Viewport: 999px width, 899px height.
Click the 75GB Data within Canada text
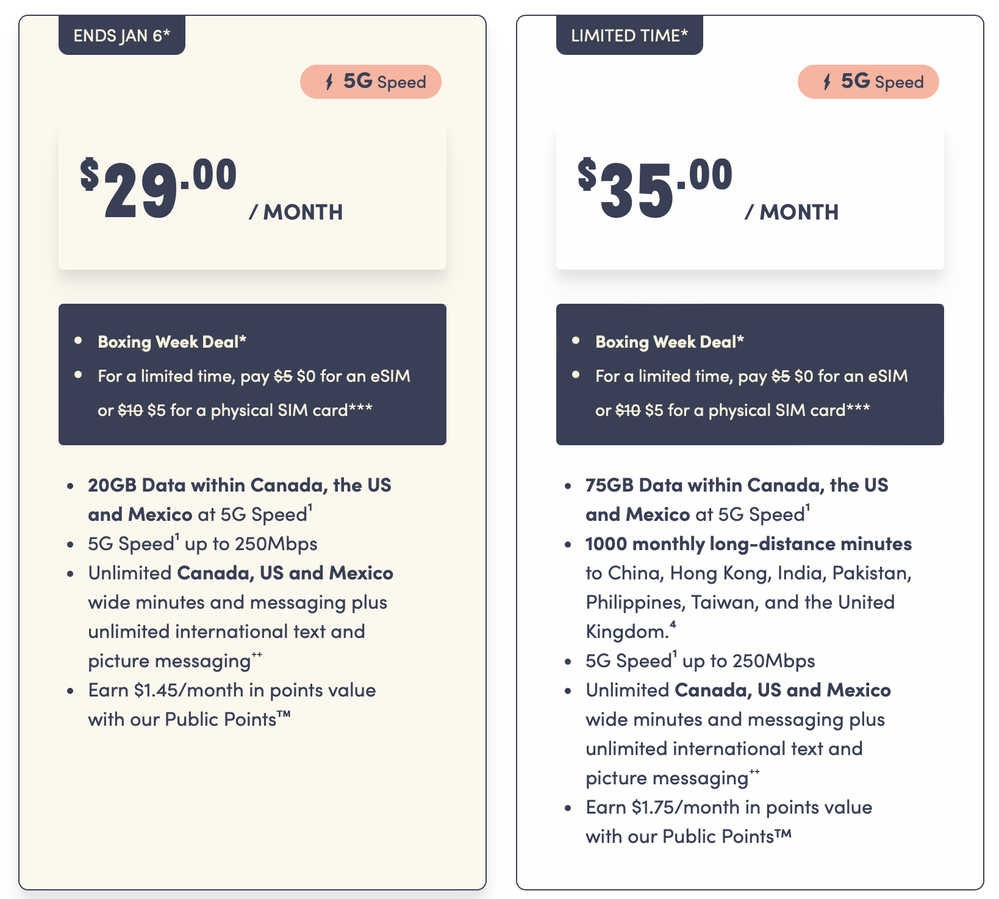click(737, 486)
